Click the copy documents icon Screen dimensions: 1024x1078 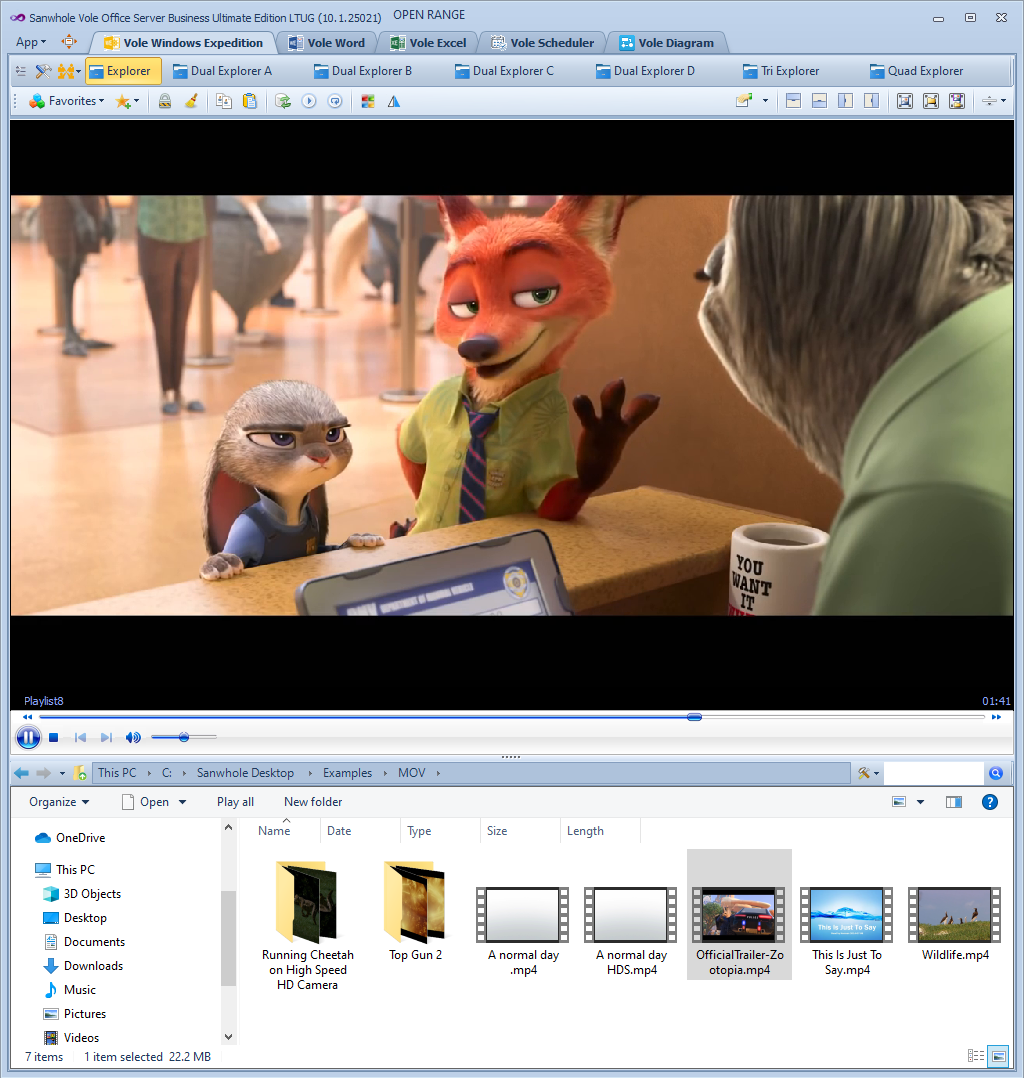pyautogui.click(x=224, y=101)
